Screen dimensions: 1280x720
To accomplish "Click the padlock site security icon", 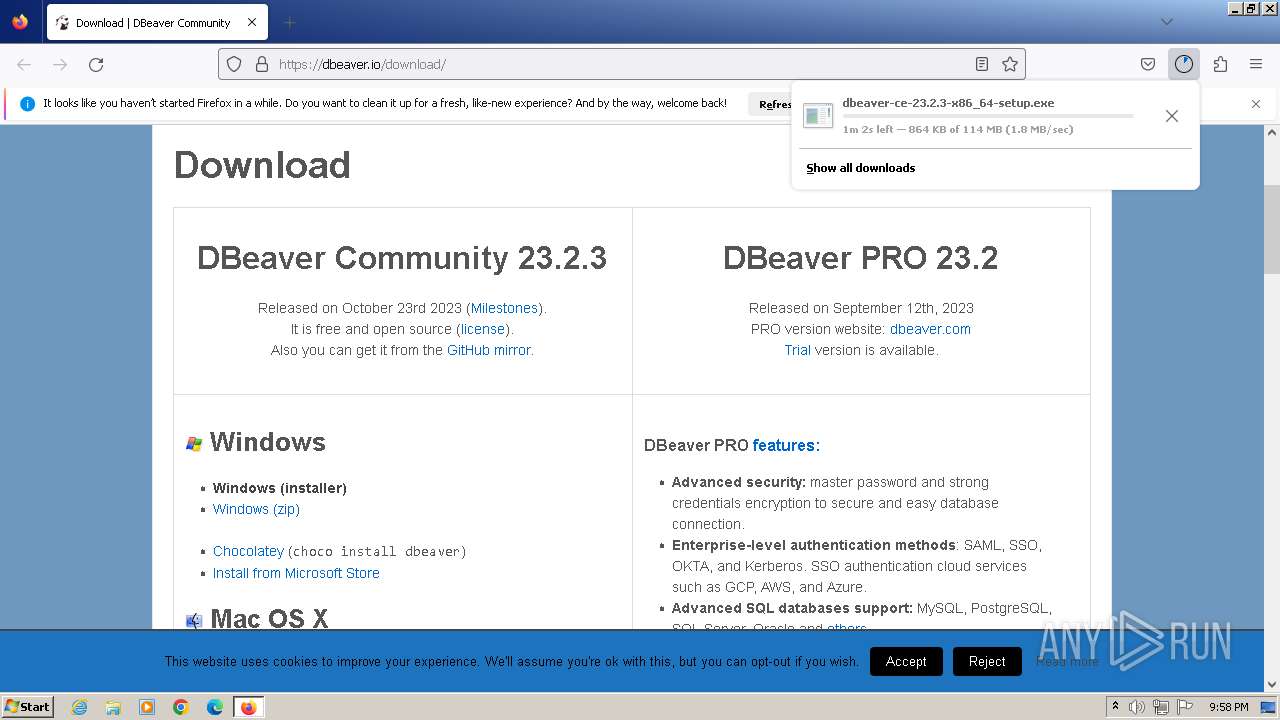I will [x=262, y=64].
